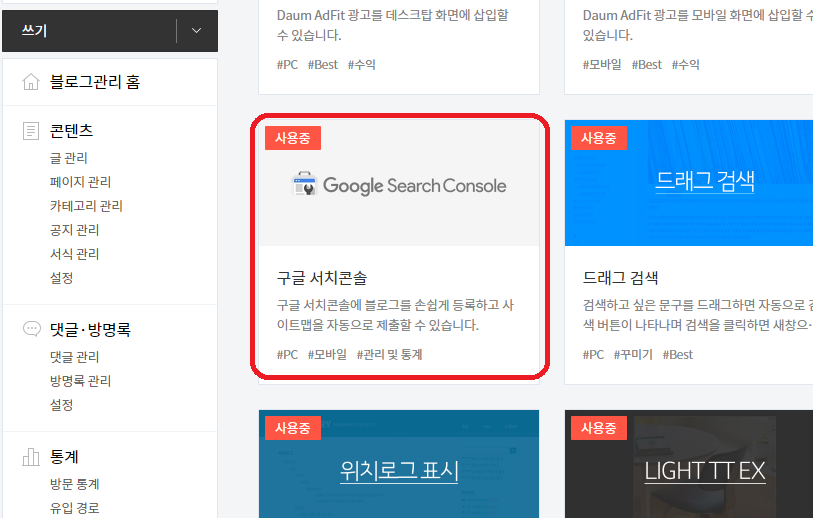This screenshot has width=813, height=518.
Task: Open 공지 관리
Action: (x=74, y=229)
